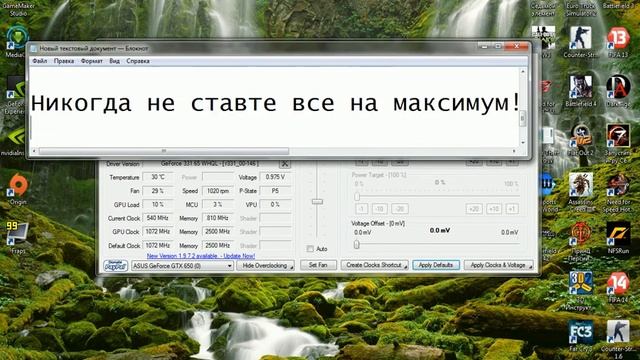Enable the Auto fan checkbox
The height and width of the screenshot is (360, 640).
[x=310, y=249]
